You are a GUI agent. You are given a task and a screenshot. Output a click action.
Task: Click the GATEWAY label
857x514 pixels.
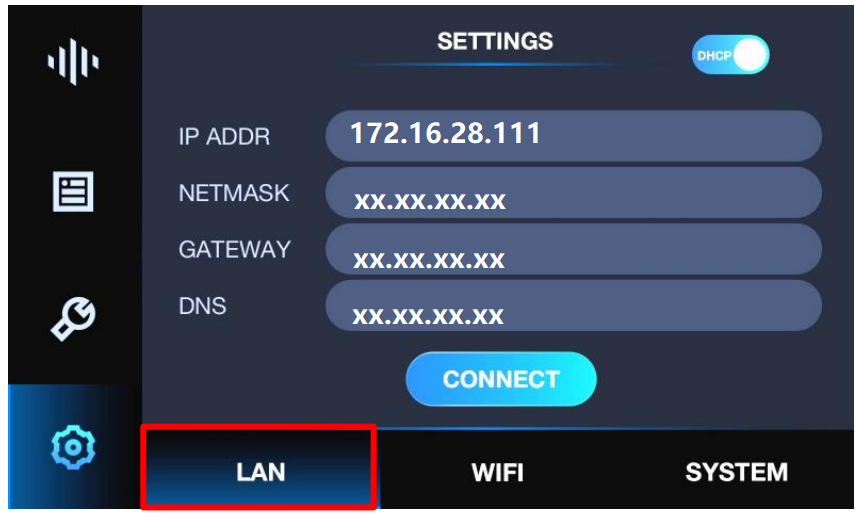pyautogui.click(x=234, y=249)
